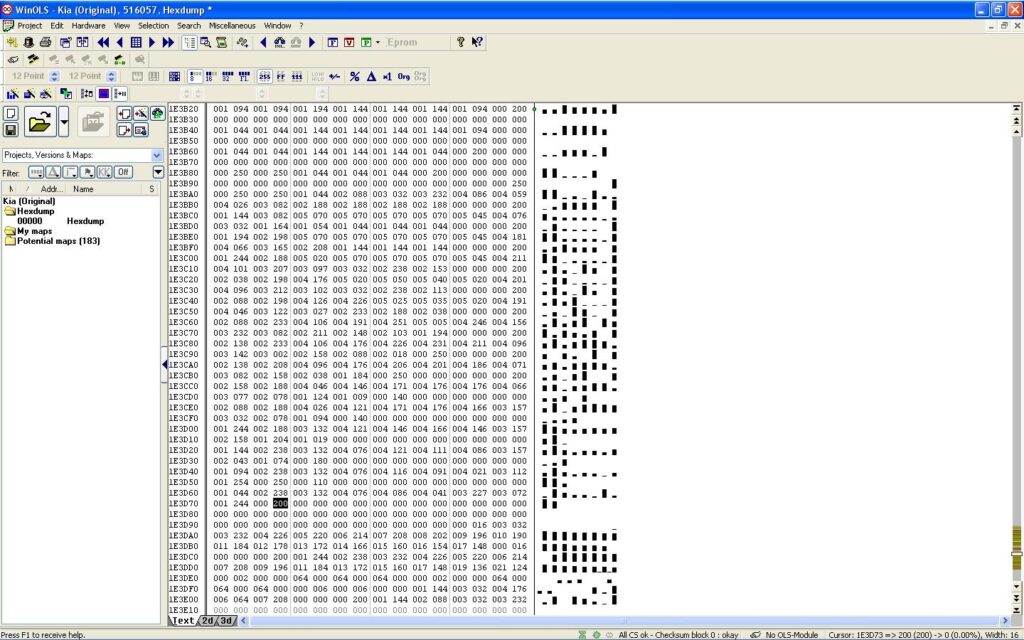Click the export page icon with right arrow
Screen dimensions: 1024x640
124,130
